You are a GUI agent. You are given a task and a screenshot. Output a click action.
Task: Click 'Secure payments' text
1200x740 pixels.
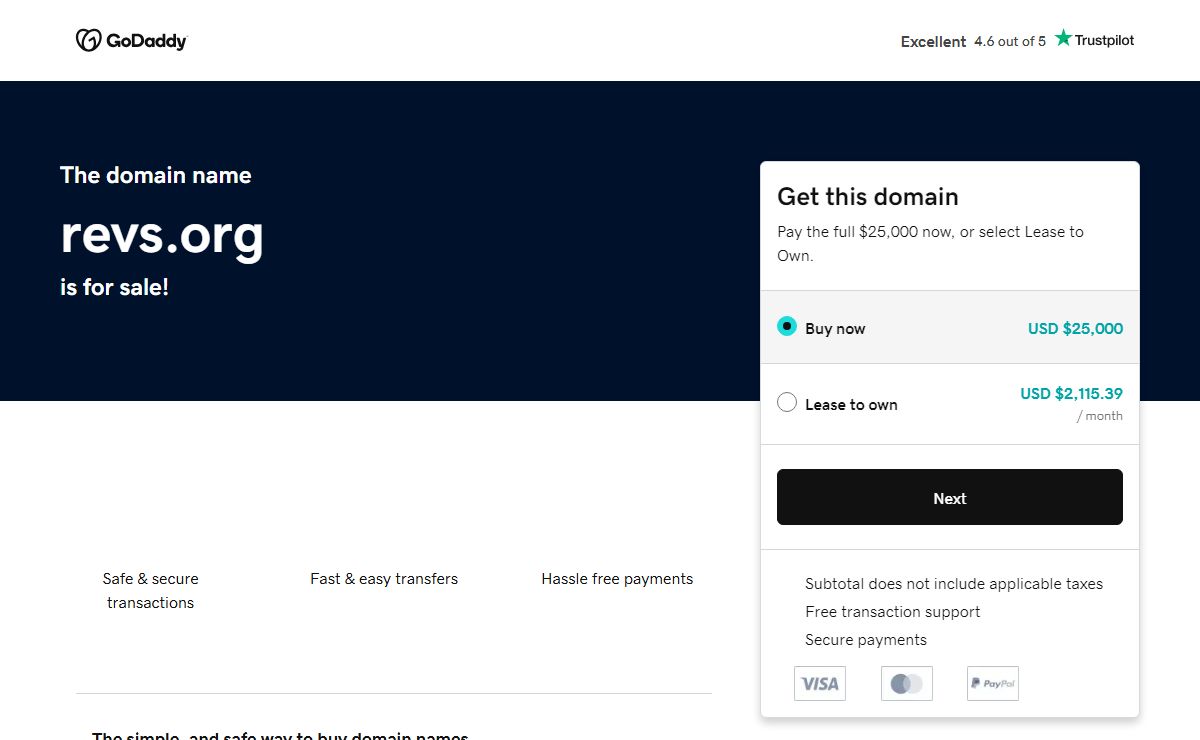[866, 639]
